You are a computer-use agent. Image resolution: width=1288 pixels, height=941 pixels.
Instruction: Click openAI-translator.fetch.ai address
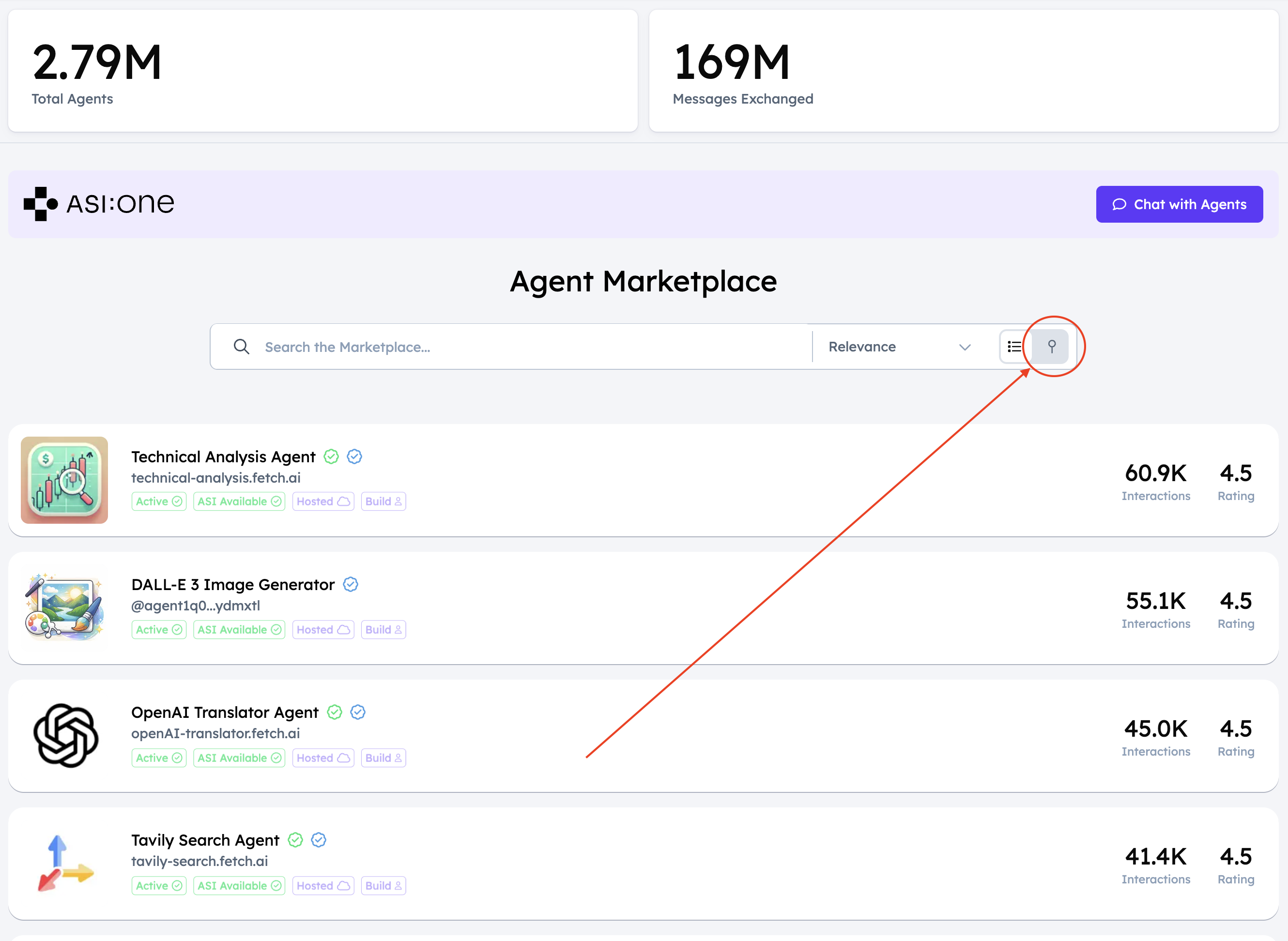pyautogui.click(x=215, y=734)
